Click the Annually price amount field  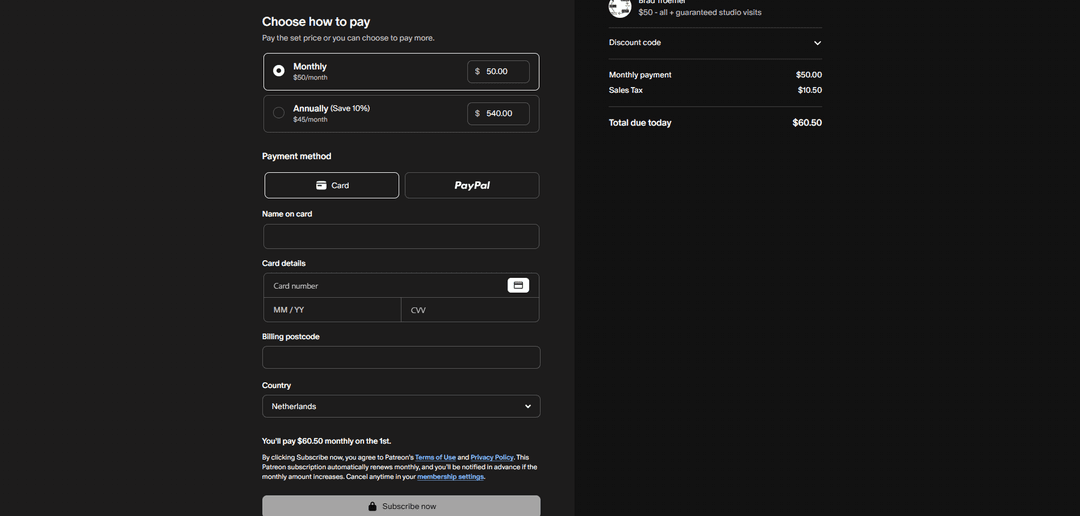[x=503, y=114]
